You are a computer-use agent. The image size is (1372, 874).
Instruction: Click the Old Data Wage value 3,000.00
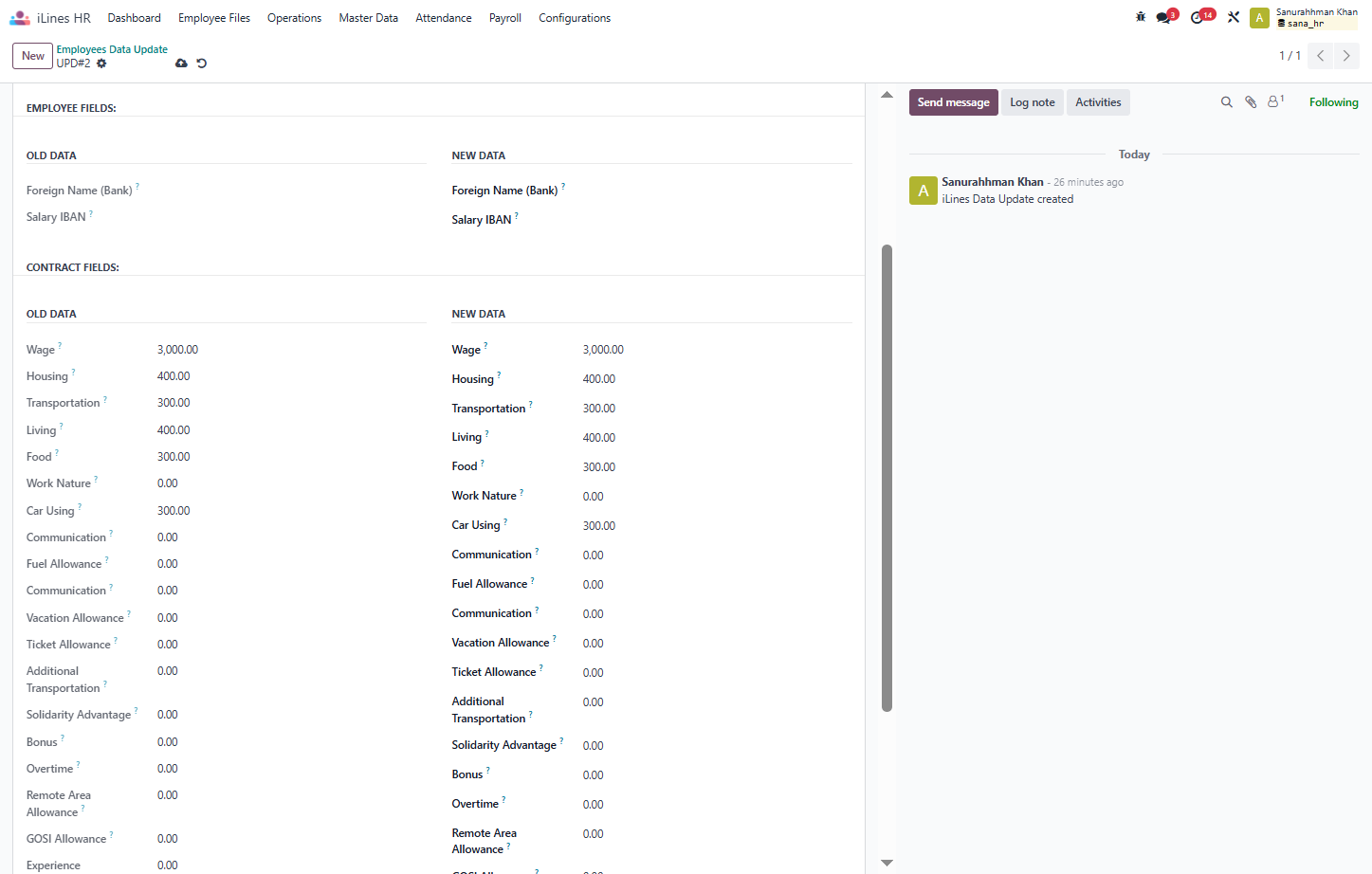177,350
